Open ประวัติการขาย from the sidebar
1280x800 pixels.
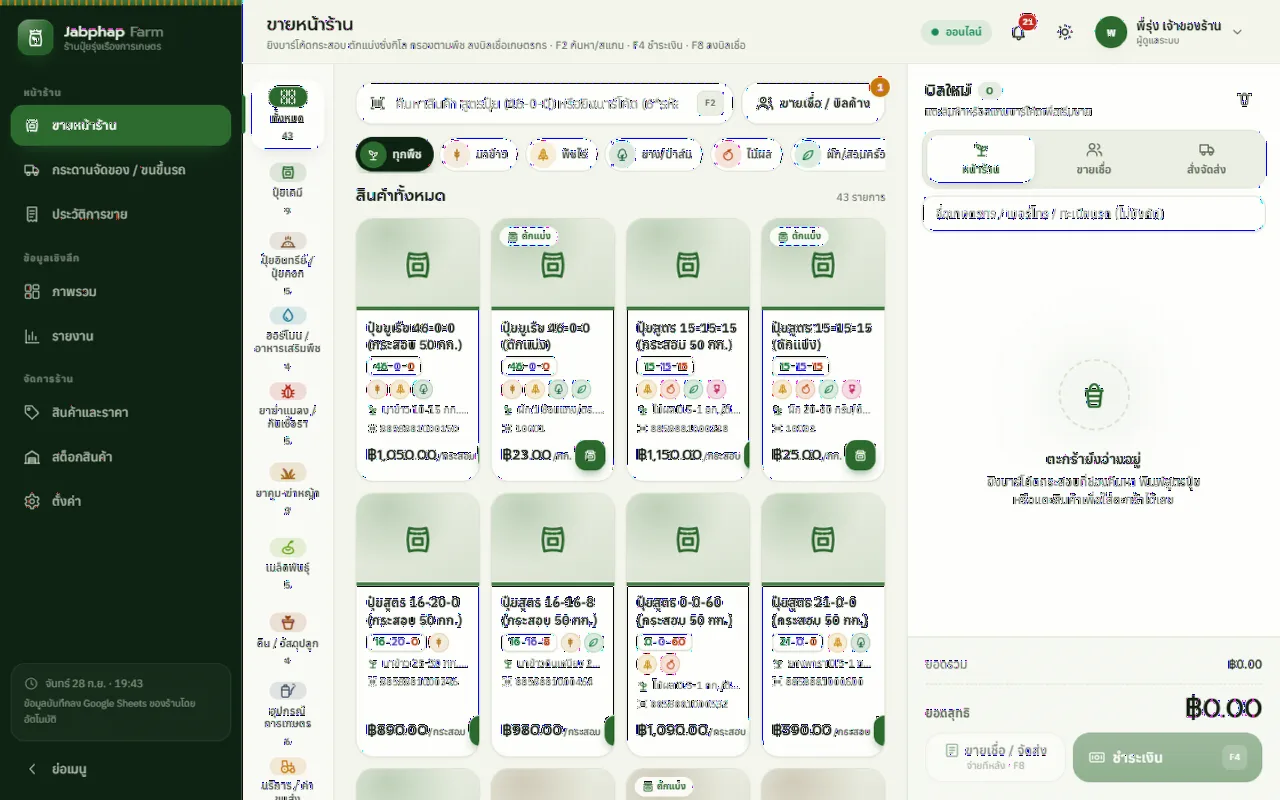(x=121, y=214)
